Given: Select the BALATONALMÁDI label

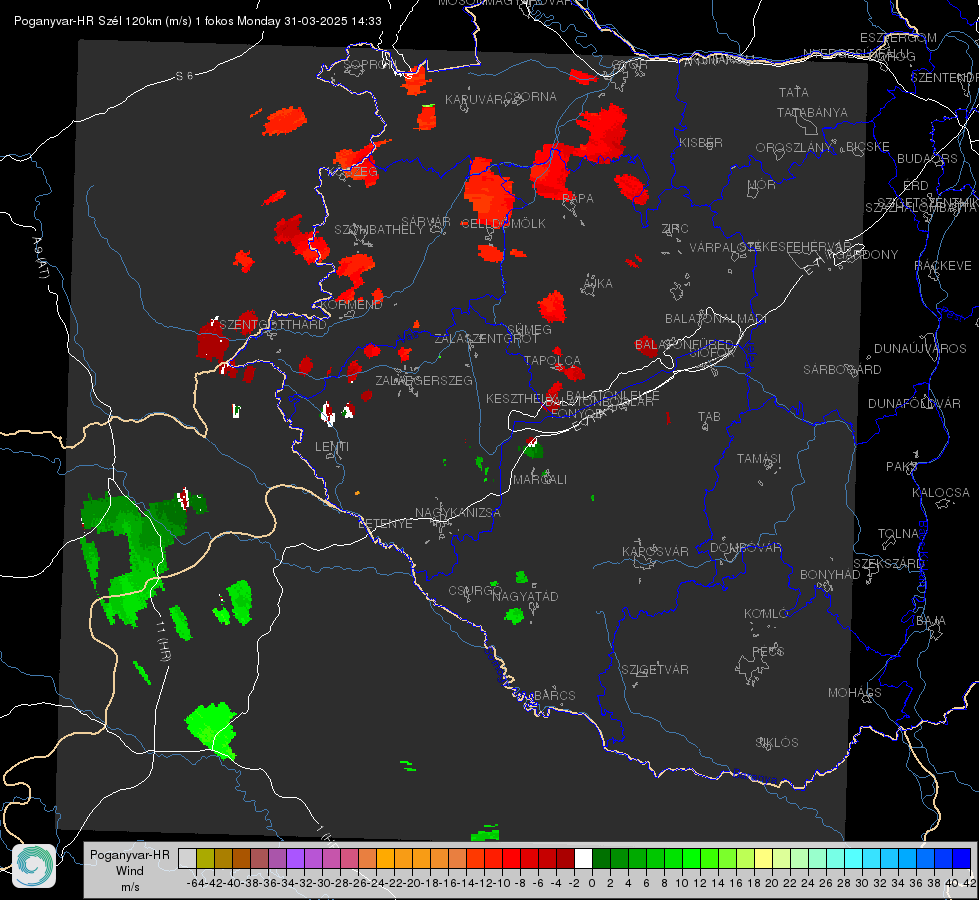Looking at the screenshot, I should 716,319.
